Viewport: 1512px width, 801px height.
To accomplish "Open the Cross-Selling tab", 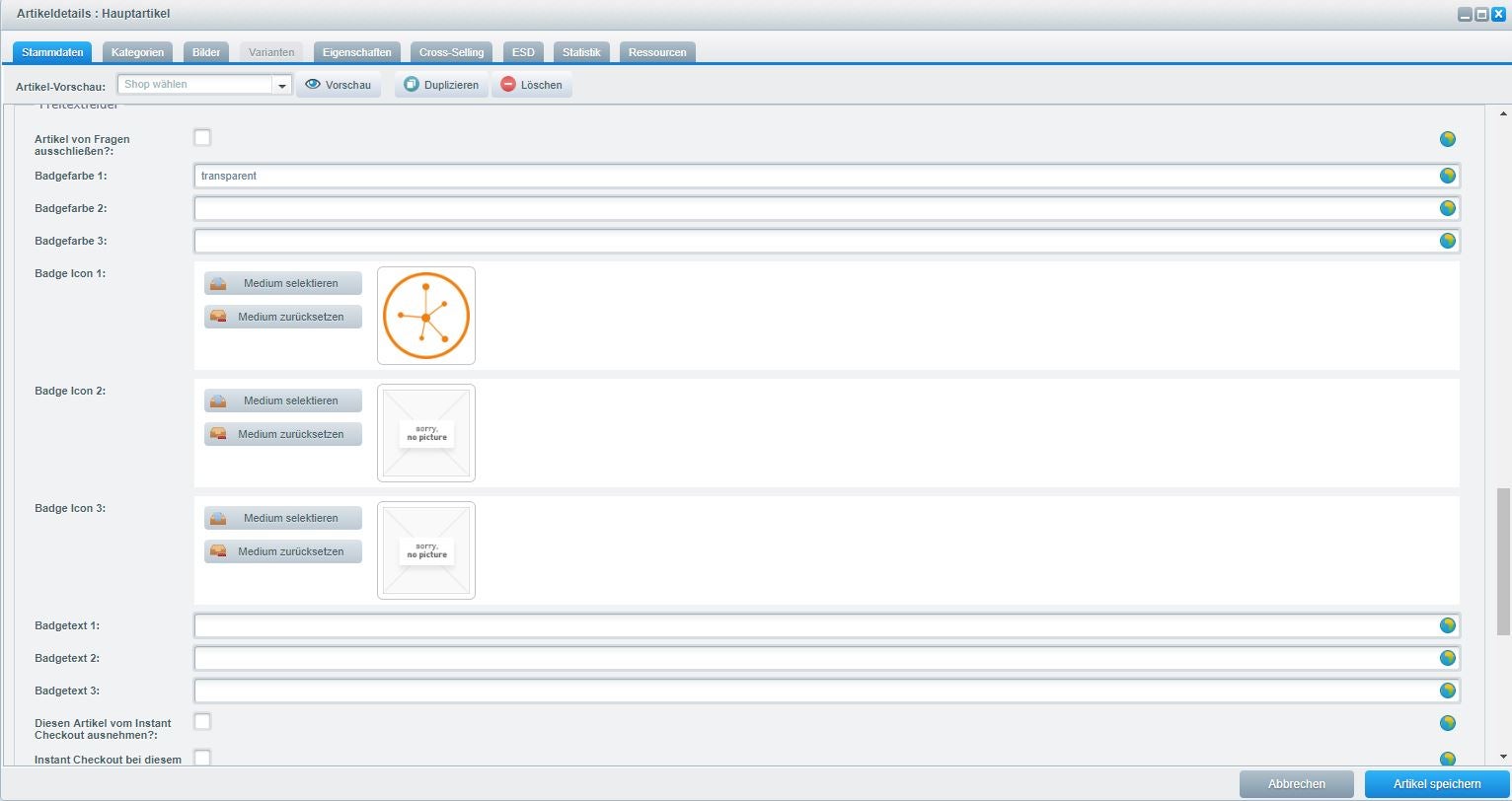I will pos(451,52).
